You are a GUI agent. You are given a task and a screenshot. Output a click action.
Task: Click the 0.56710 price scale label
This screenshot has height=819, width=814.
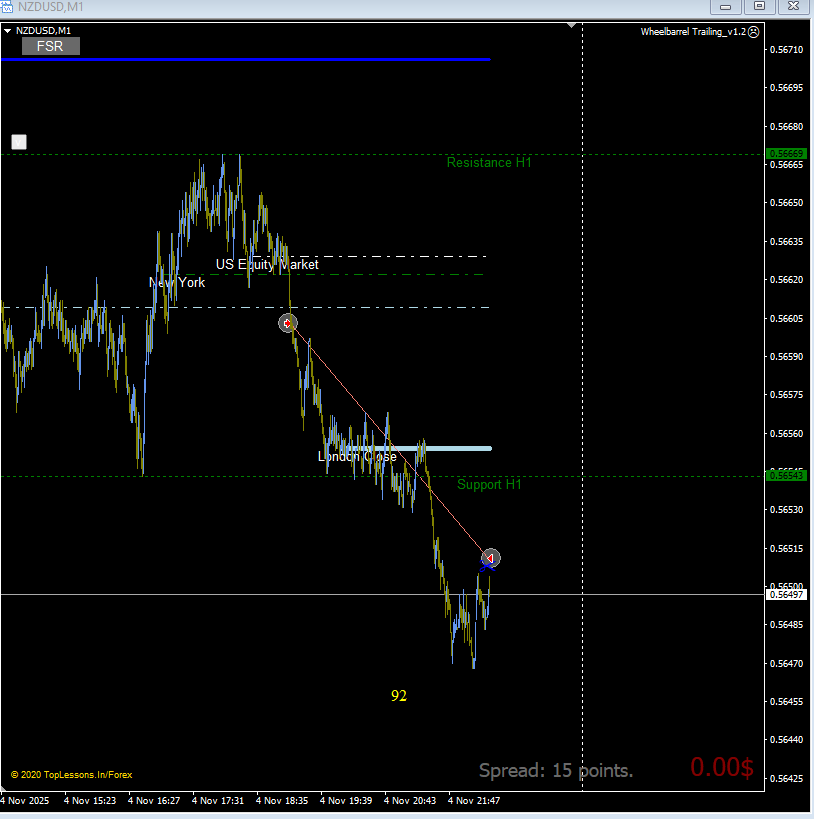click(x=786, y=50)
